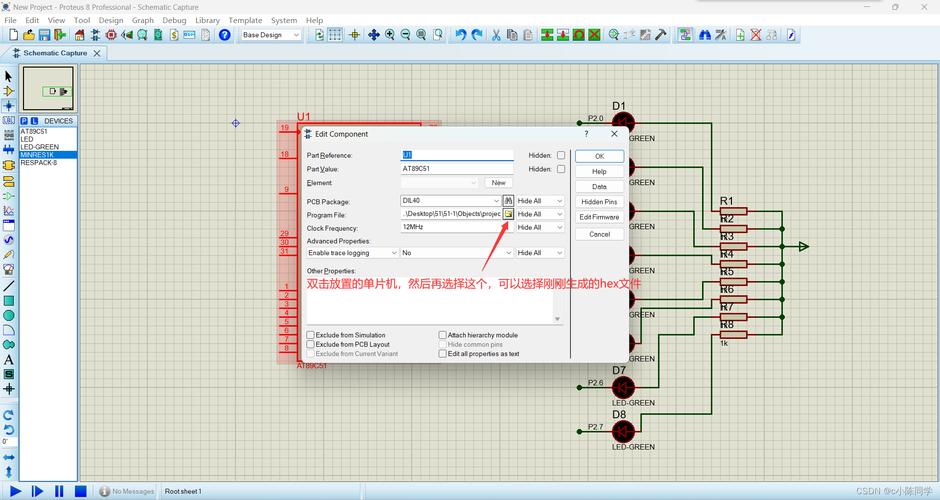Select the 2D Graphics Text 'A' tool
Image resolution: width=940 pixels, height=500 pixels.
click(8, 360)
